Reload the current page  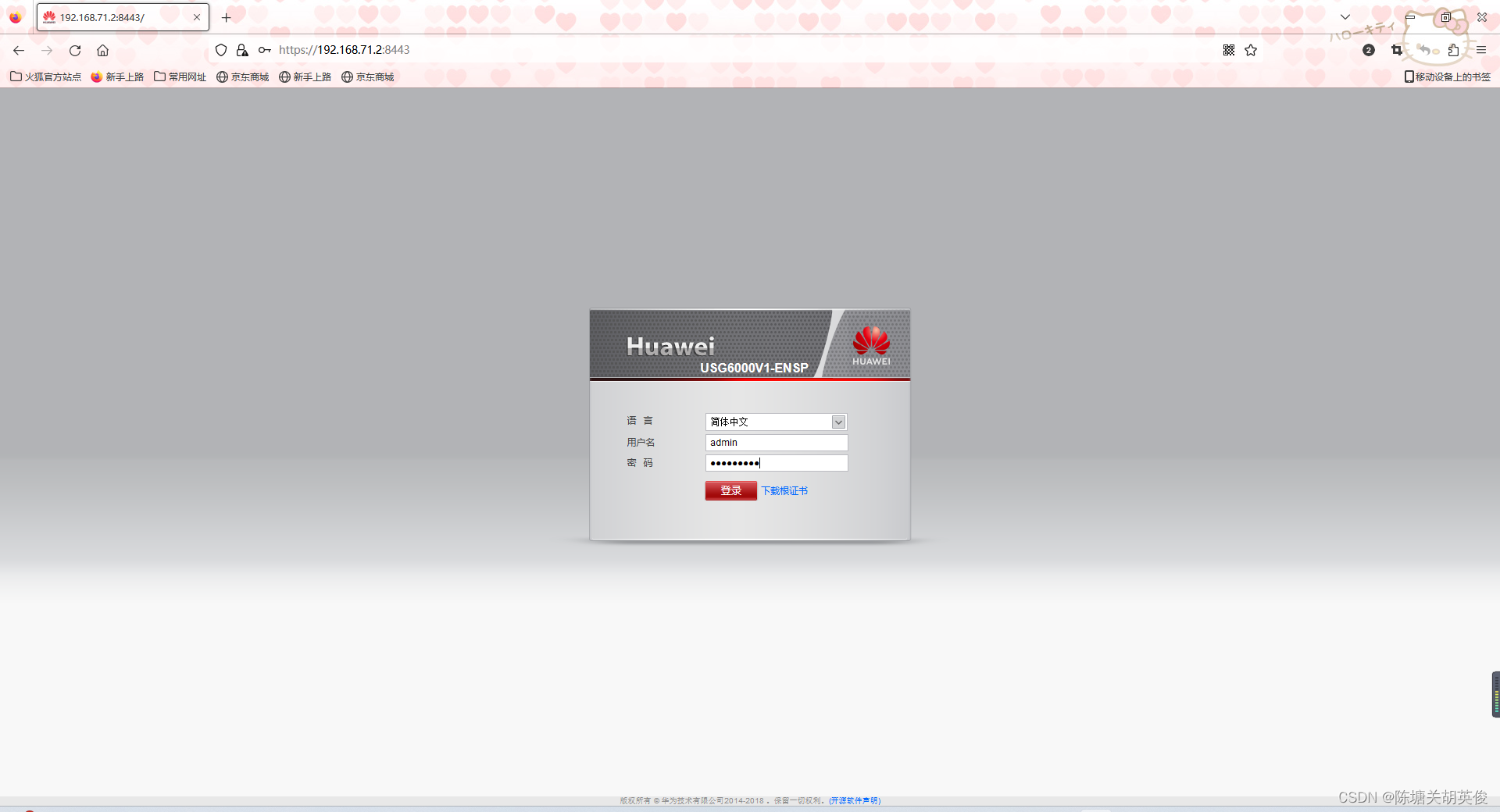click(75, 50)
